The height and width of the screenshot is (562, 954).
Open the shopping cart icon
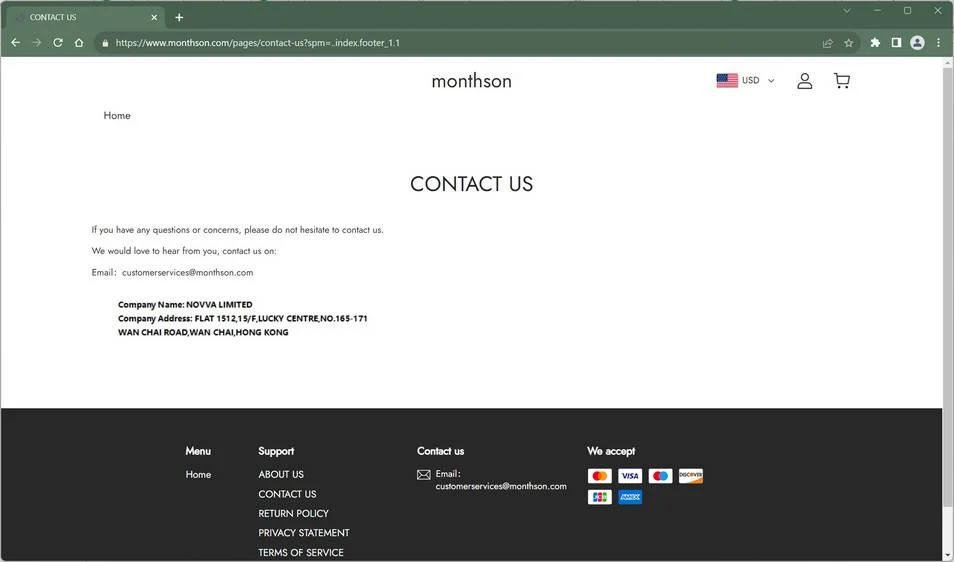841,81
